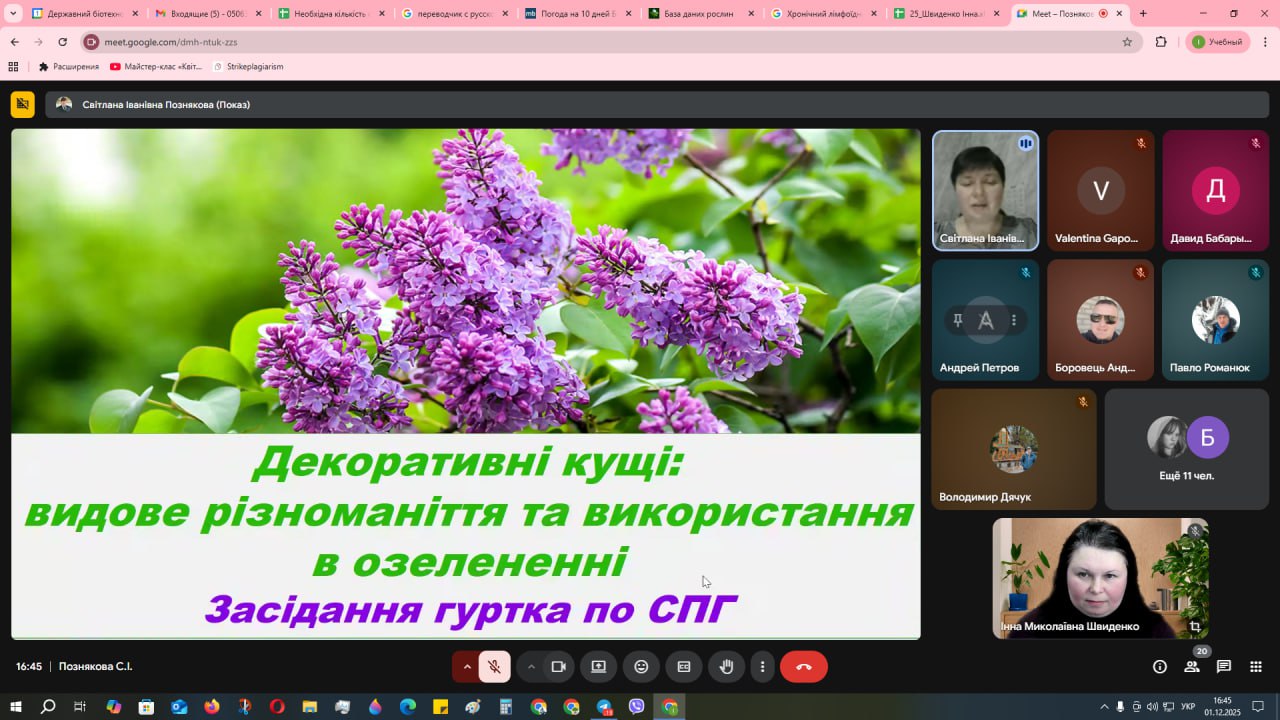Image resolution: width=1280 pixels, height=720 pixels.
Task: Turn on closed captions
Action: 684,667
